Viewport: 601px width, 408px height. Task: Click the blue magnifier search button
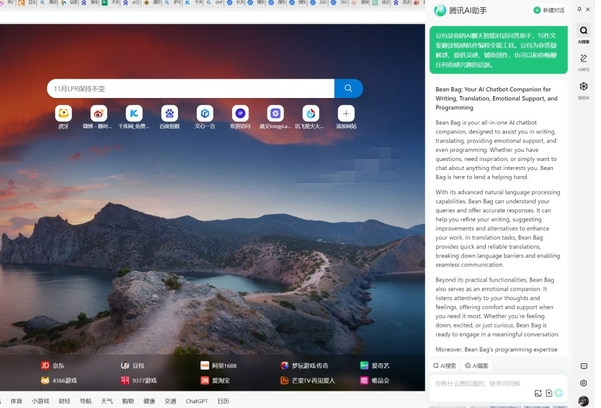point(348,89)
